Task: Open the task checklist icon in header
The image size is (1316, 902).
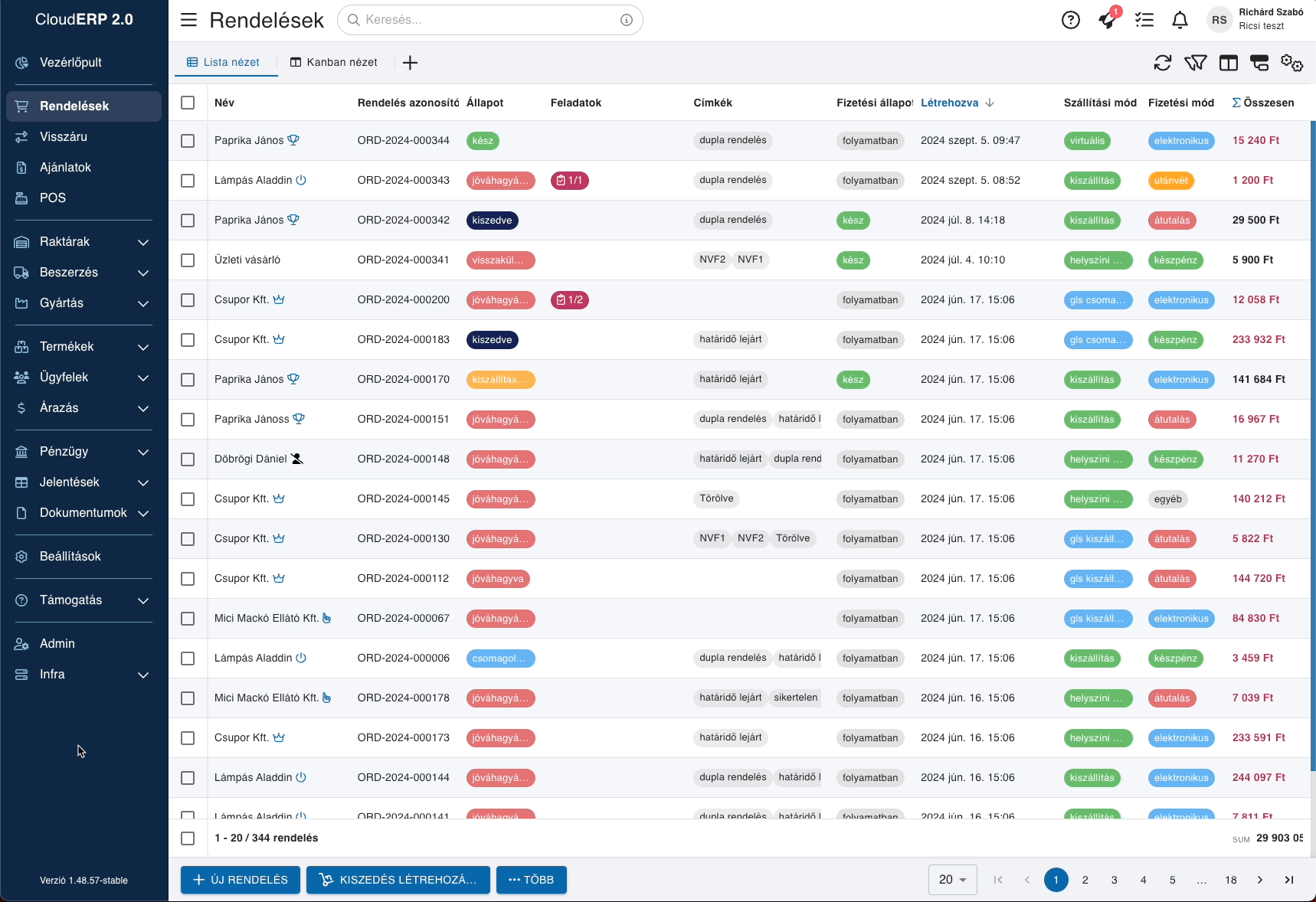Action: tap(1144, 21)
